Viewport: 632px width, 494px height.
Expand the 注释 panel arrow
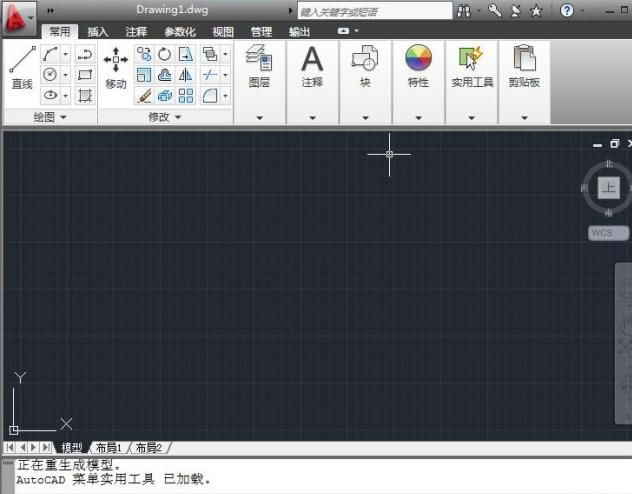point(312,118)
